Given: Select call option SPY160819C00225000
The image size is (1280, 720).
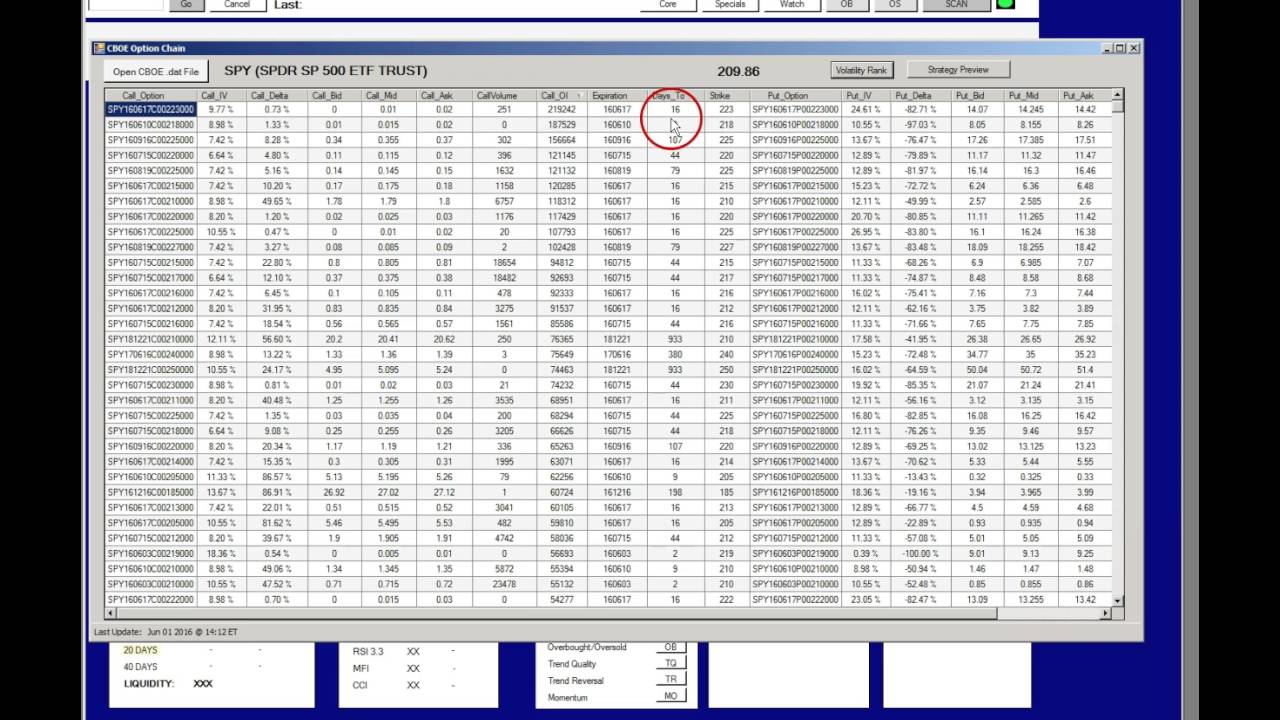Looking at the screenshot, I should [x=151, y=171].
